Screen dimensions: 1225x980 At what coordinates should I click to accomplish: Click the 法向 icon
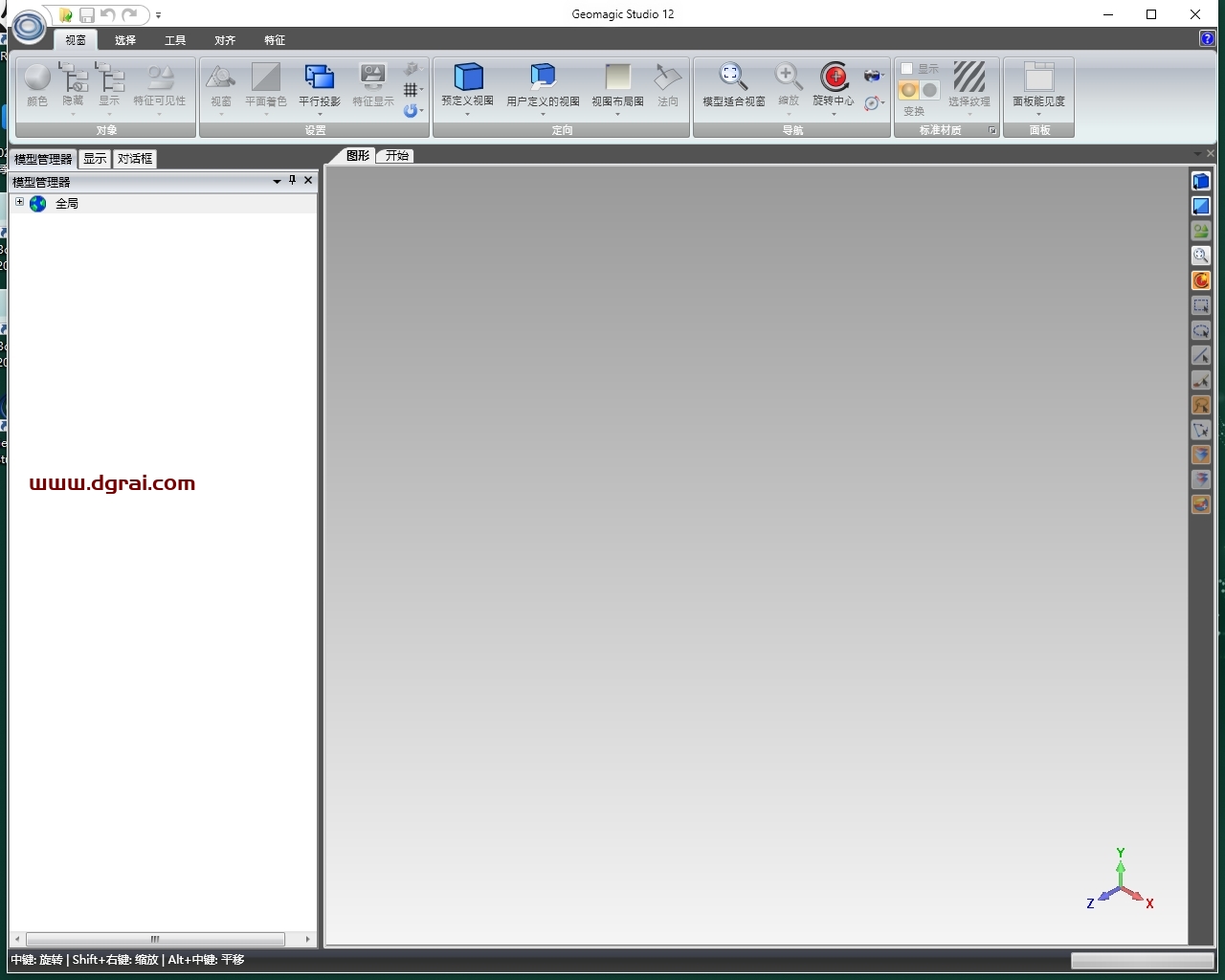(x=668, y=77)
